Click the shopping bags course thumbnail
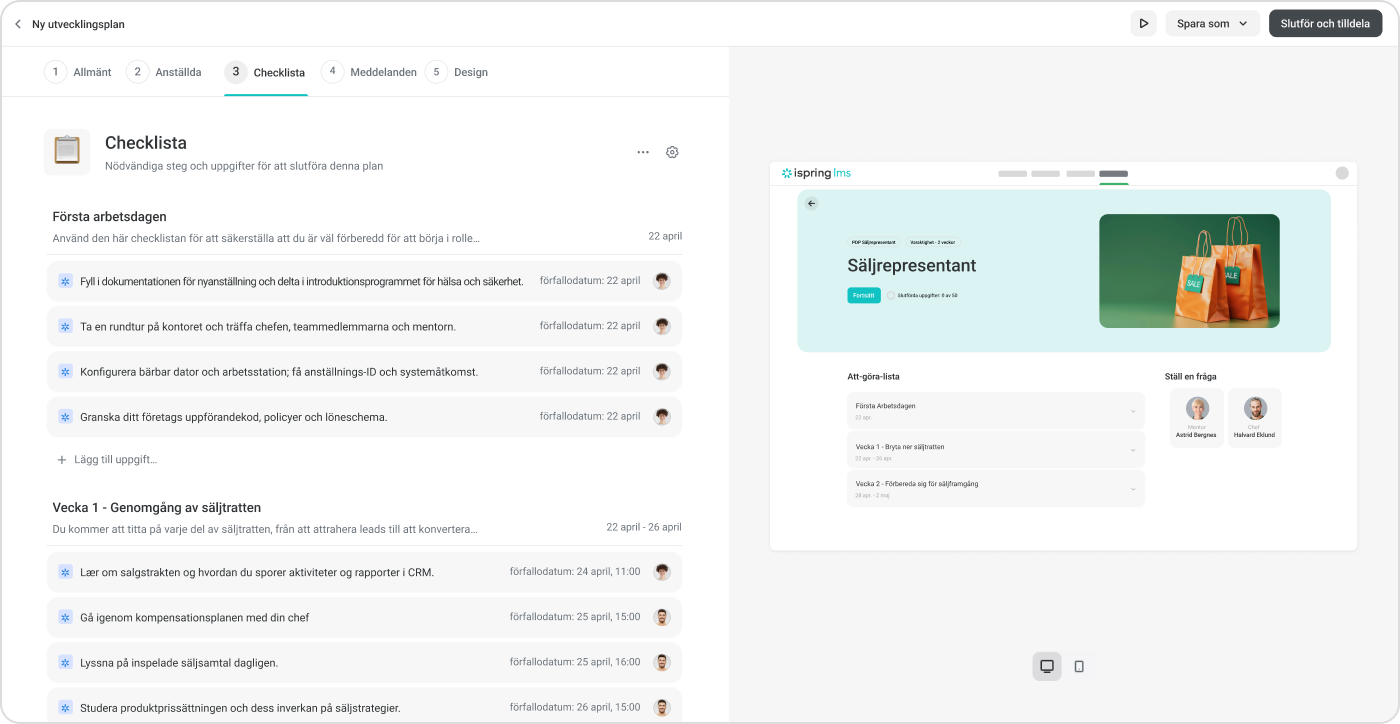The height and width of the screenshot is (724, 1400). [1189, 271]
